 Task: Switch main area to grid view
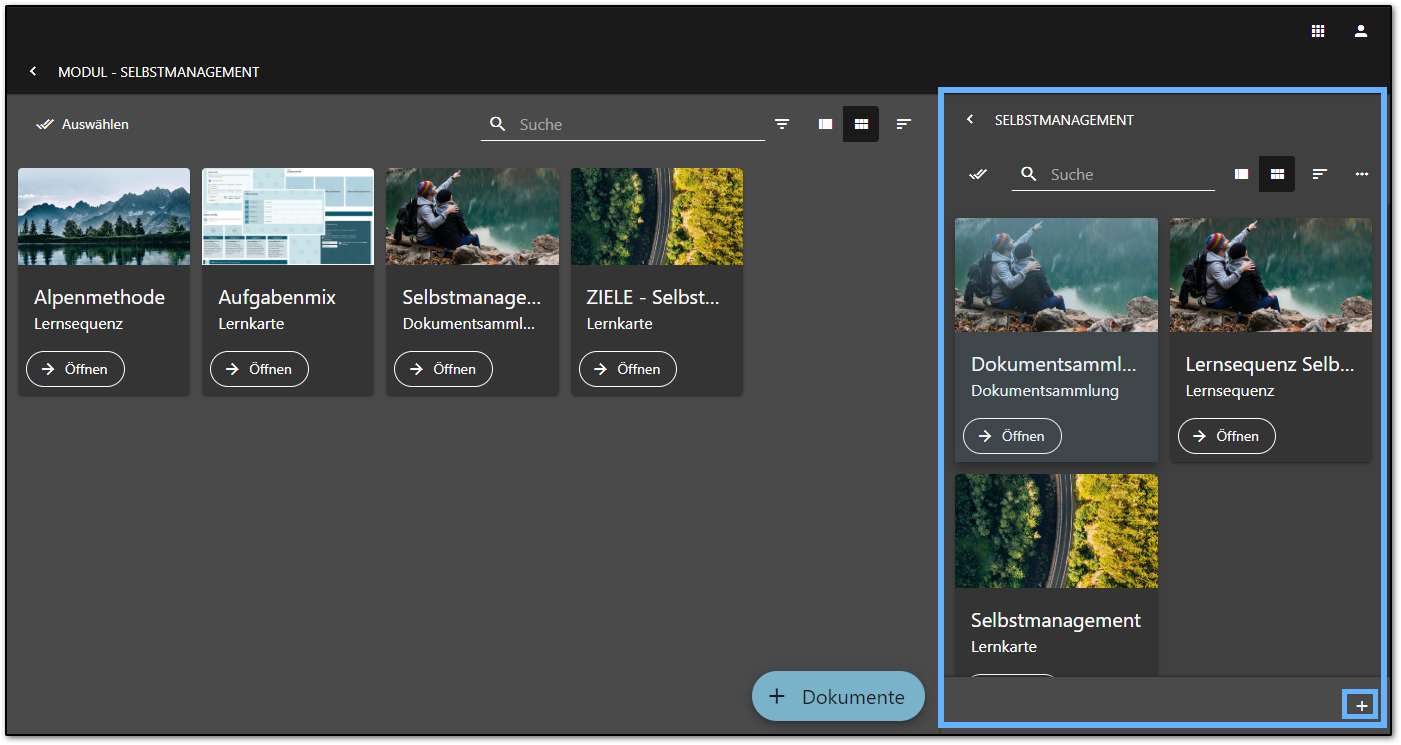861,124
